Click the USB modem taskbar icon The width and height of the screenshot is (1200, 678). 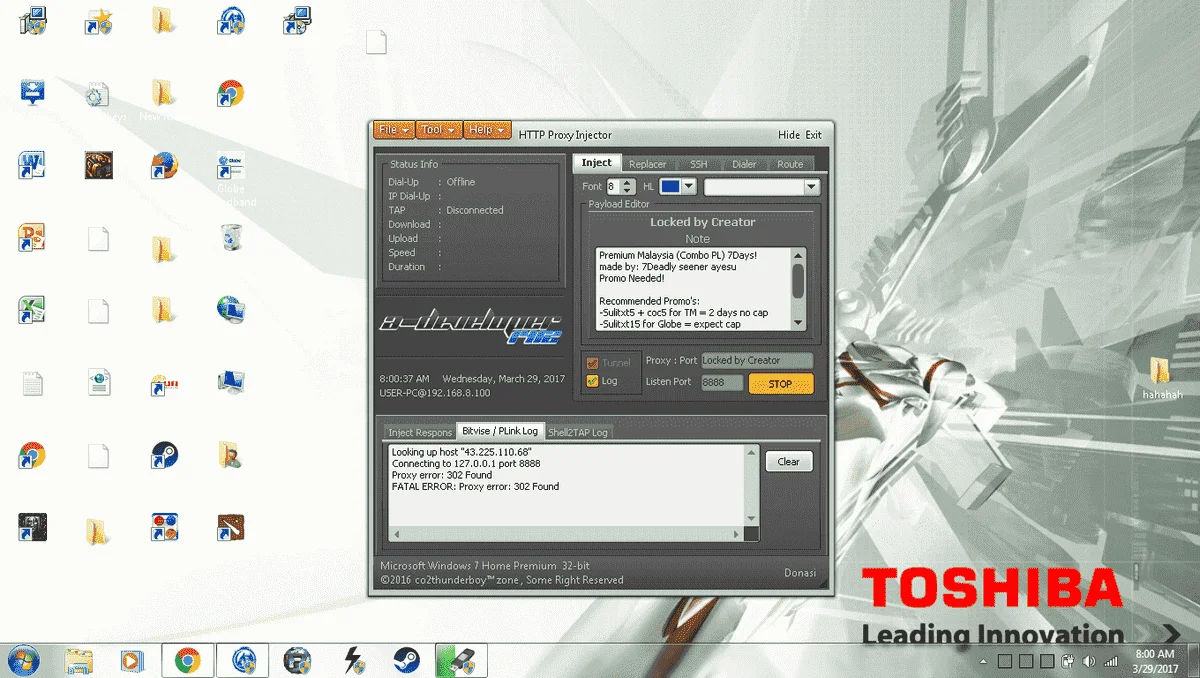(x=460, y=660)
